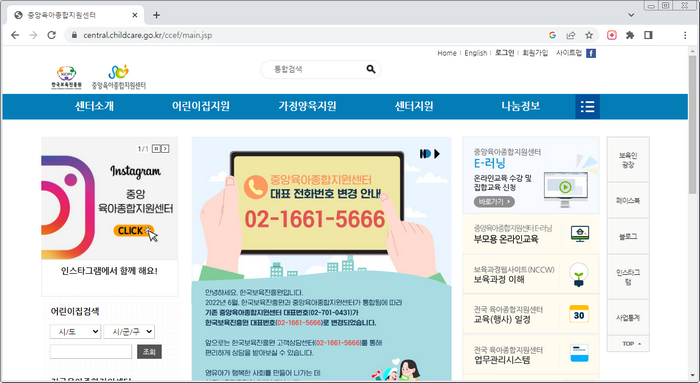Image resolution: width=700 pixels, height=383 pixels.
Task: Open 어린이집지원 menu
Action: pyautogui.click(x=201, y=106)
